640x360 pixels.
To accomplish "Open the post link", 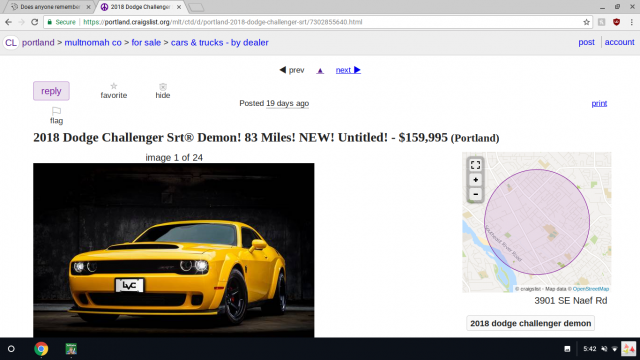I will (587, 42).
